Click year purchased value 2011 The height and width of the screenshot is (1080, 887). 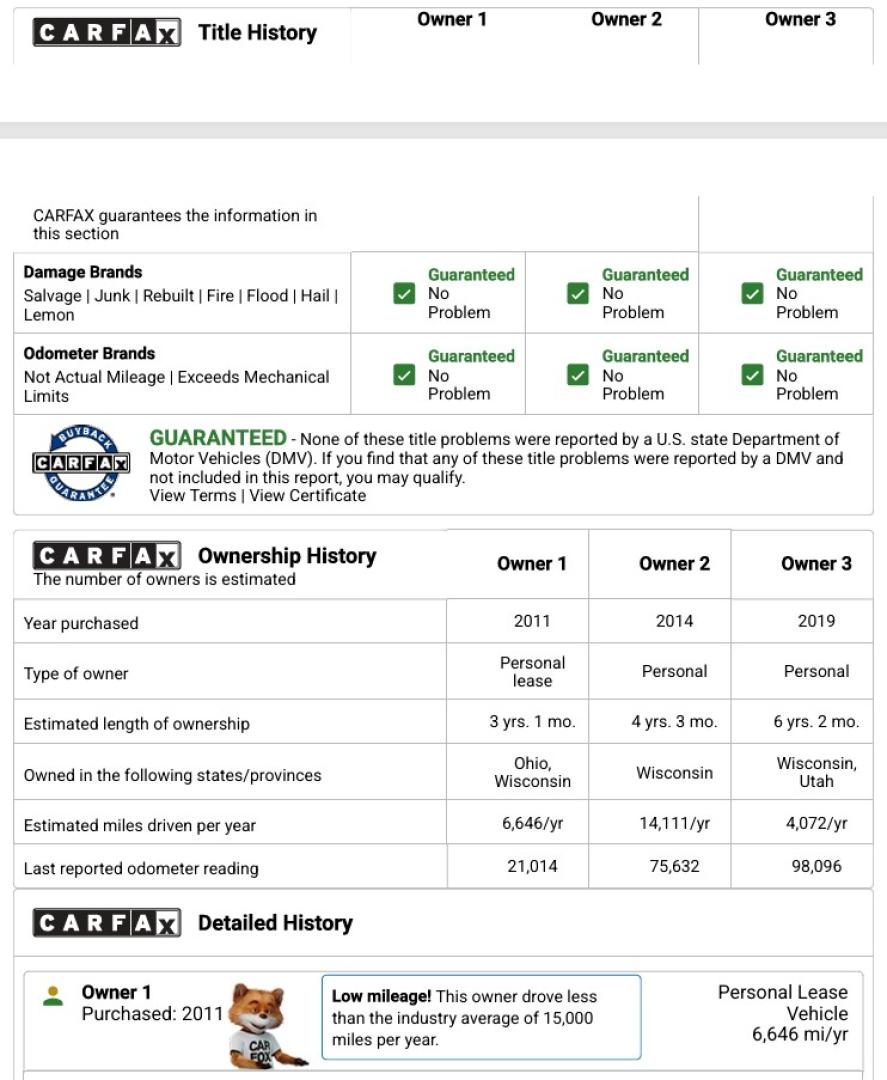click(x=532, y=621)
